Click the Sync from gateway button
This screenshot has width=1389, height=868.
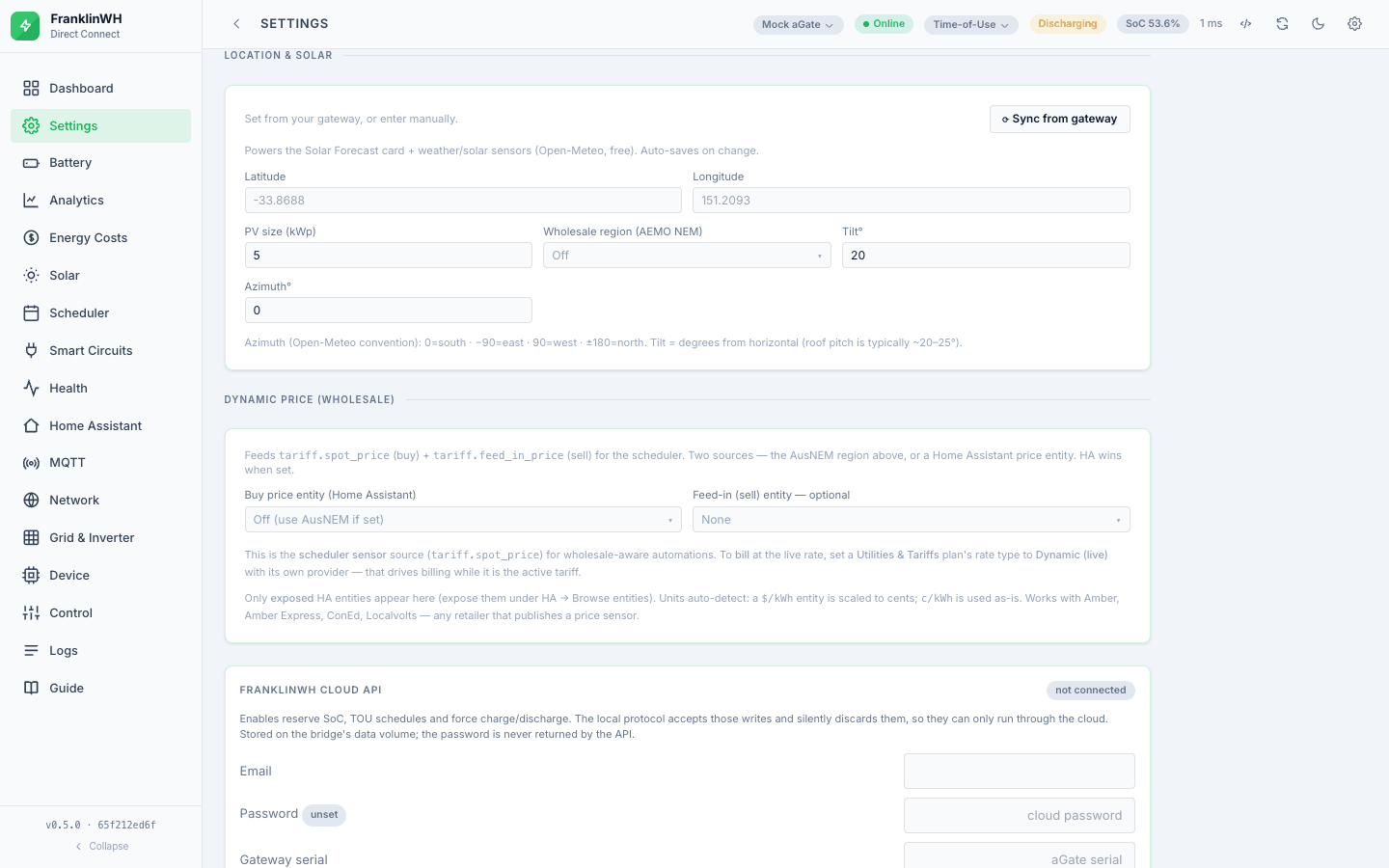tap(1060, 119)
